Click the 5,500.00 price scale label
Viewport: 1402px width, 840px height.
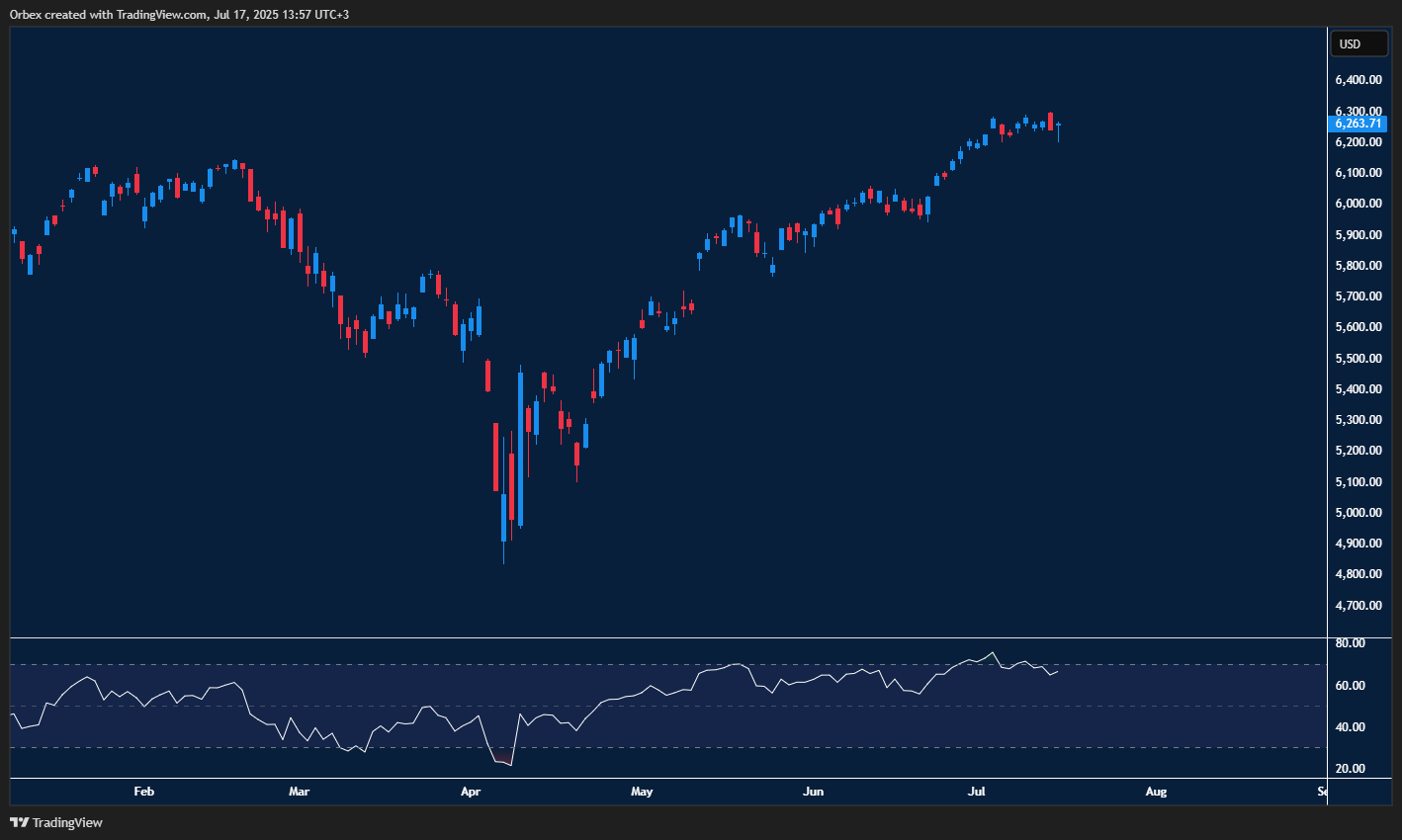1358,359
